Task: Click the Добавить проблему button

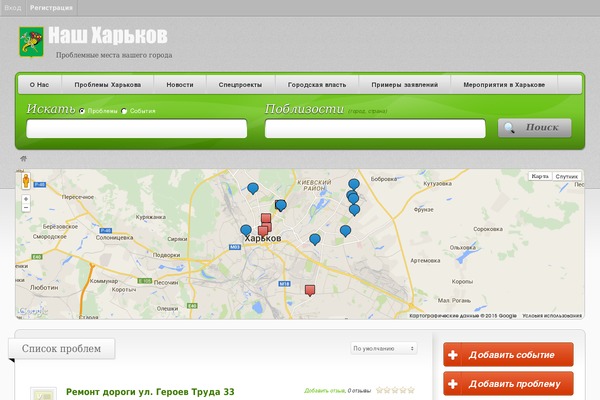Action: [x=508, y=384]
